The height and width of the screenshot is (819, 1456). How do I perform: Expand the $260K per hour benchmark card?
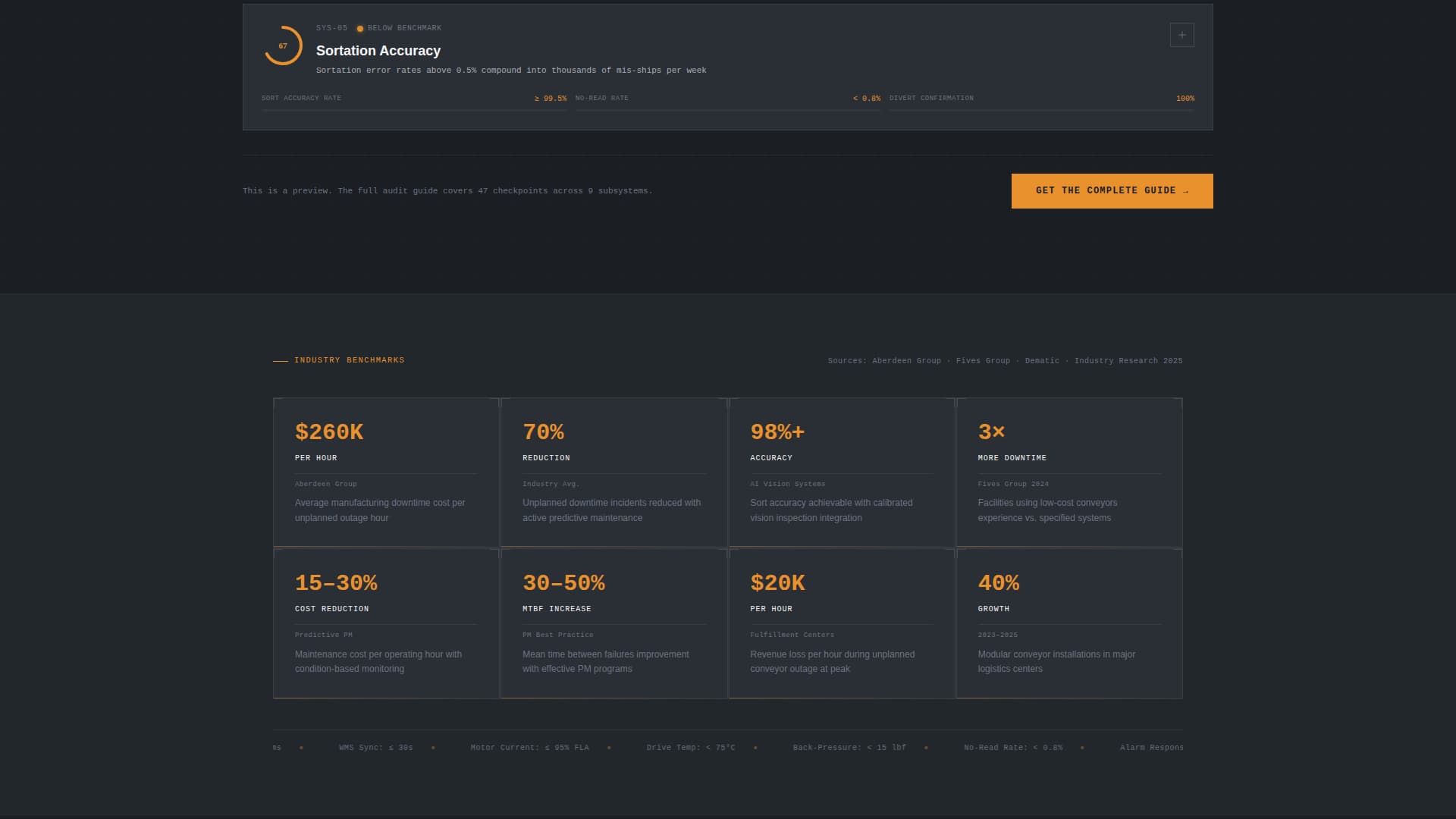coord(385,472)
